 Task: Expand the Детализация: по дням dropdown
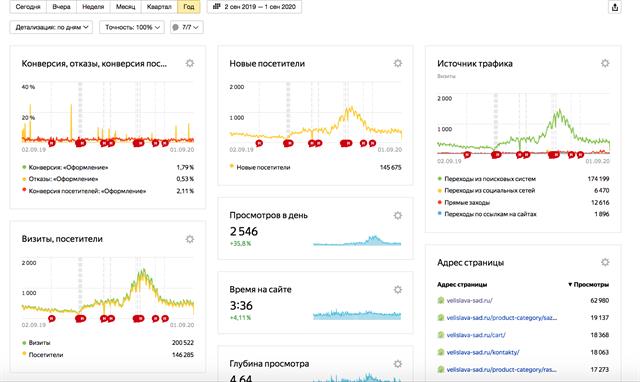coord(51,27)
